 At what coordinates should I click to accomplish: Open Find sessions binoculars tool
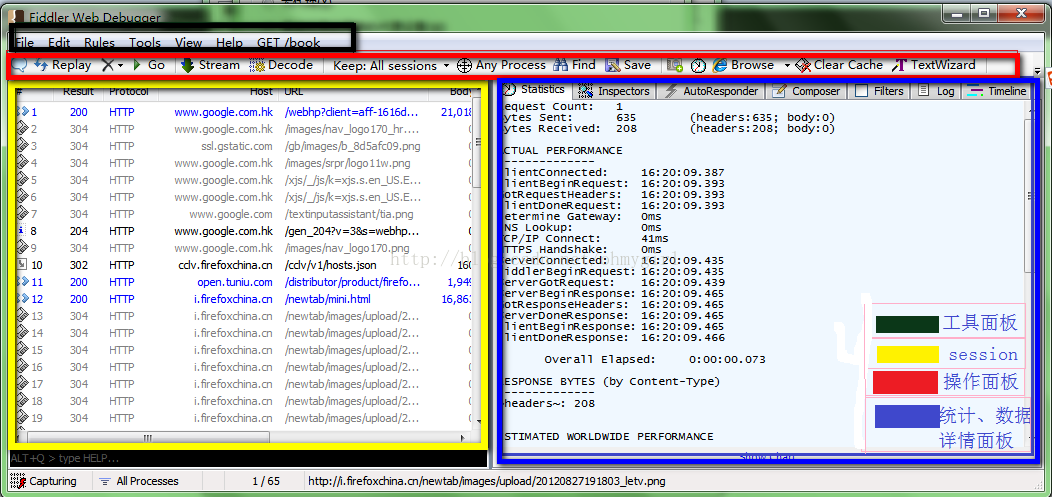click(x=574, y=65)
